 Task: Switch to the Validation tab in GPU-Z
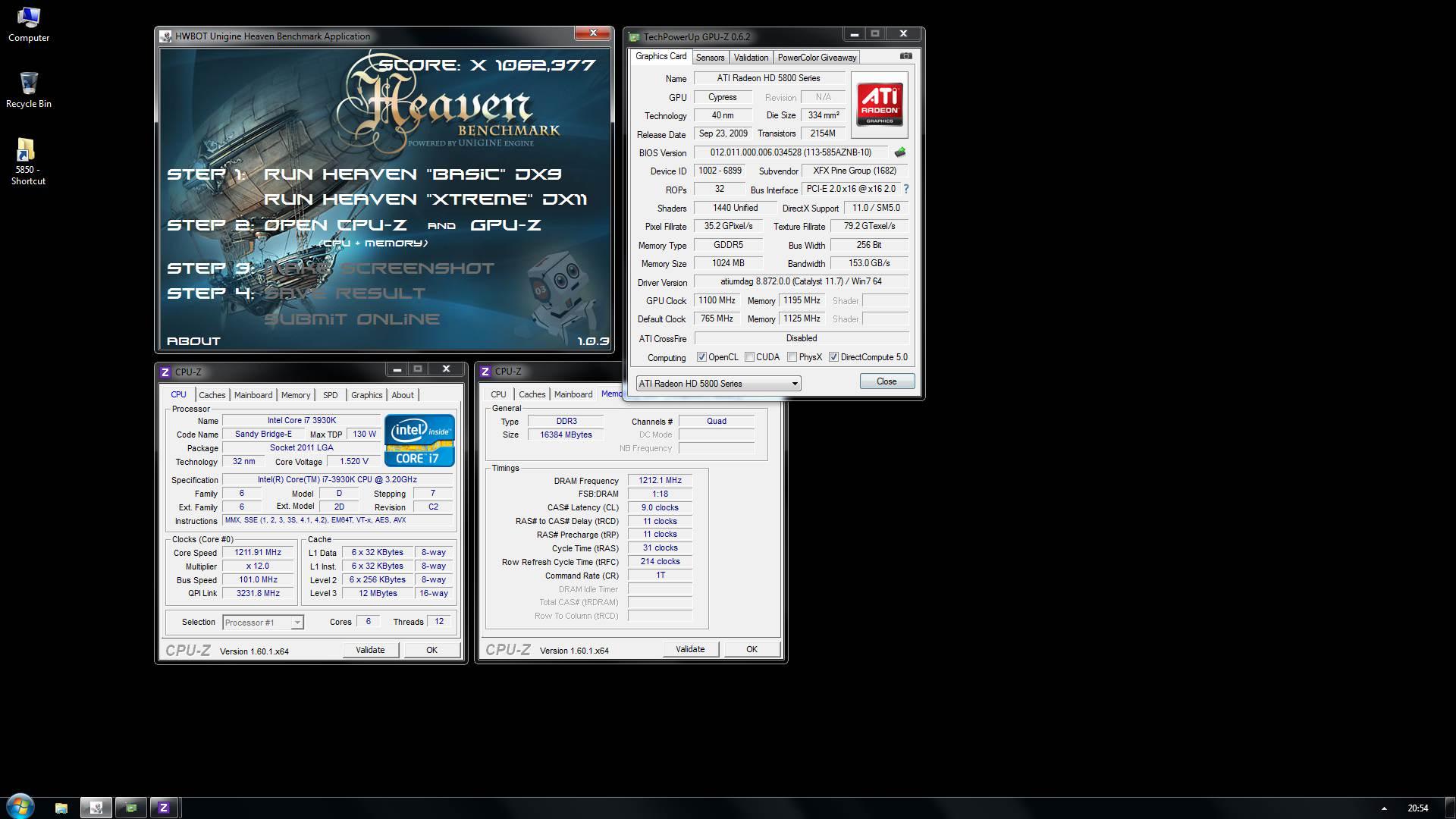(751, 58)
